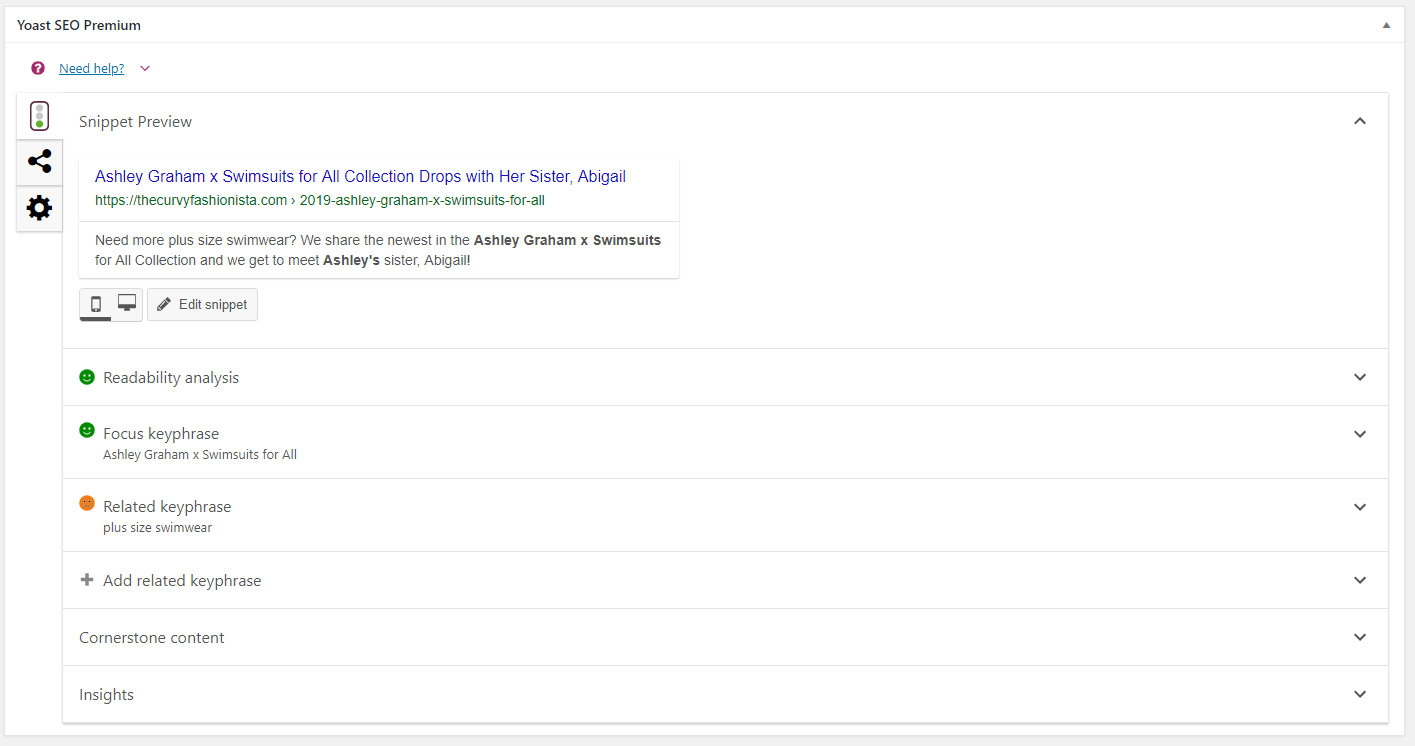Screen dimensions: 1415x746
Task: Open the Insights section heading
Action: point(106,695)
